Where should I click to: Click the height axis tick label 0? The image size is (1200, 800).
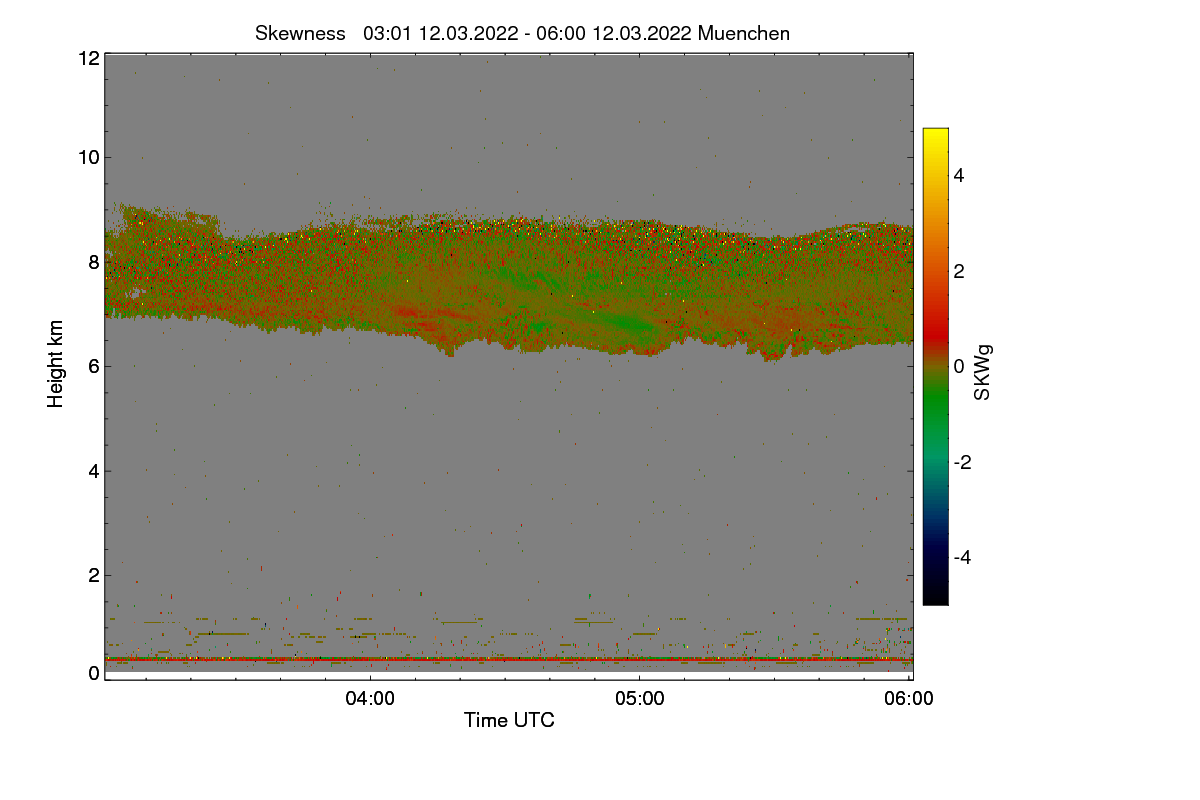click(x=93, y=673)
